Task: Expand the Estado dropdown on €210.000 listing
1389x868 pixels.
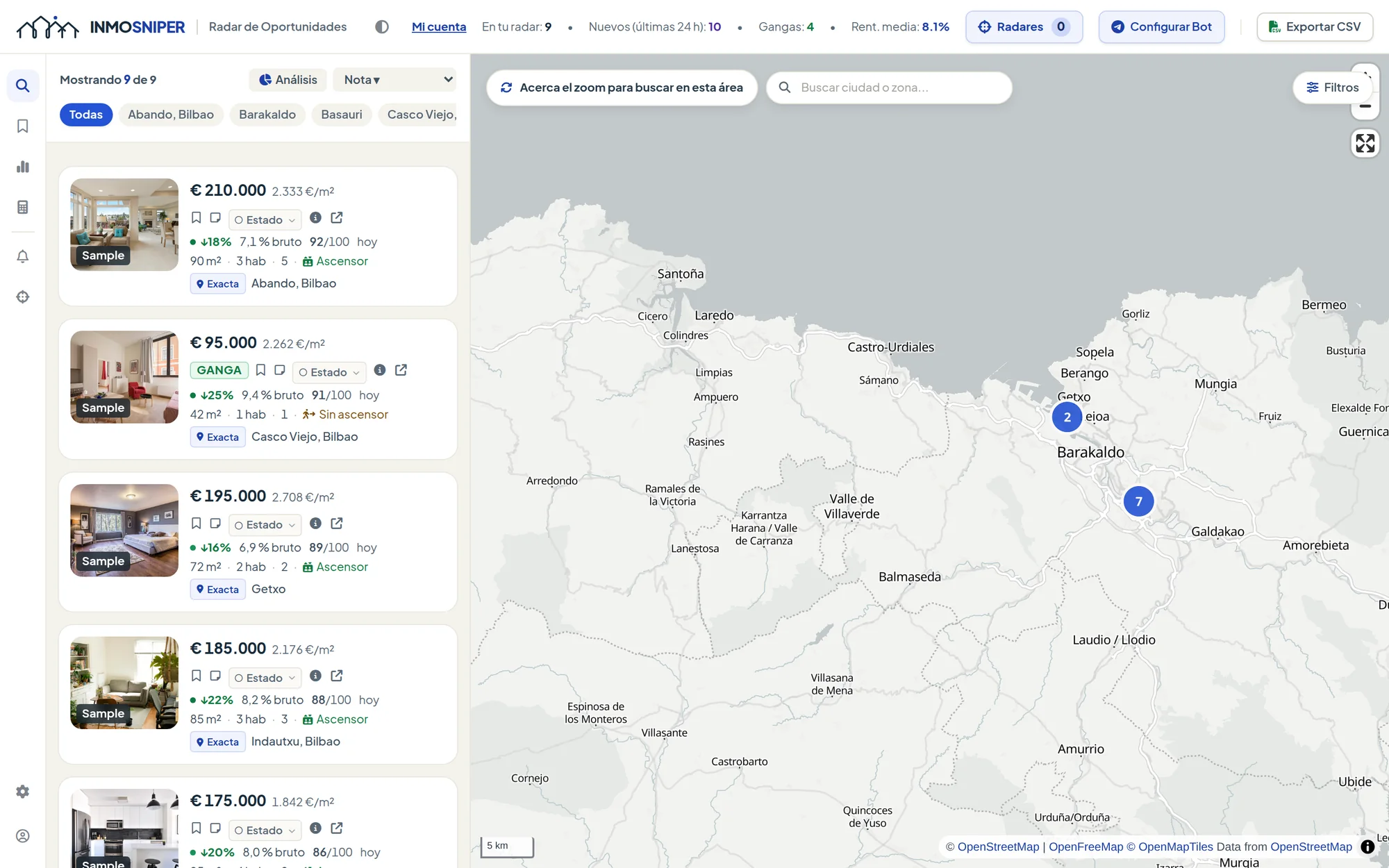Action: coord(265,219)
